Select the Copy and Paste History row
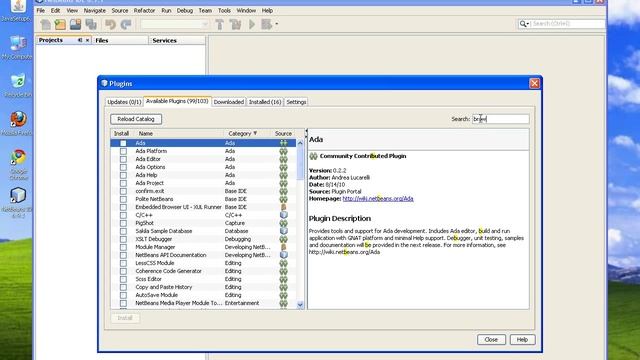The image size is (640, 360). 203,287
